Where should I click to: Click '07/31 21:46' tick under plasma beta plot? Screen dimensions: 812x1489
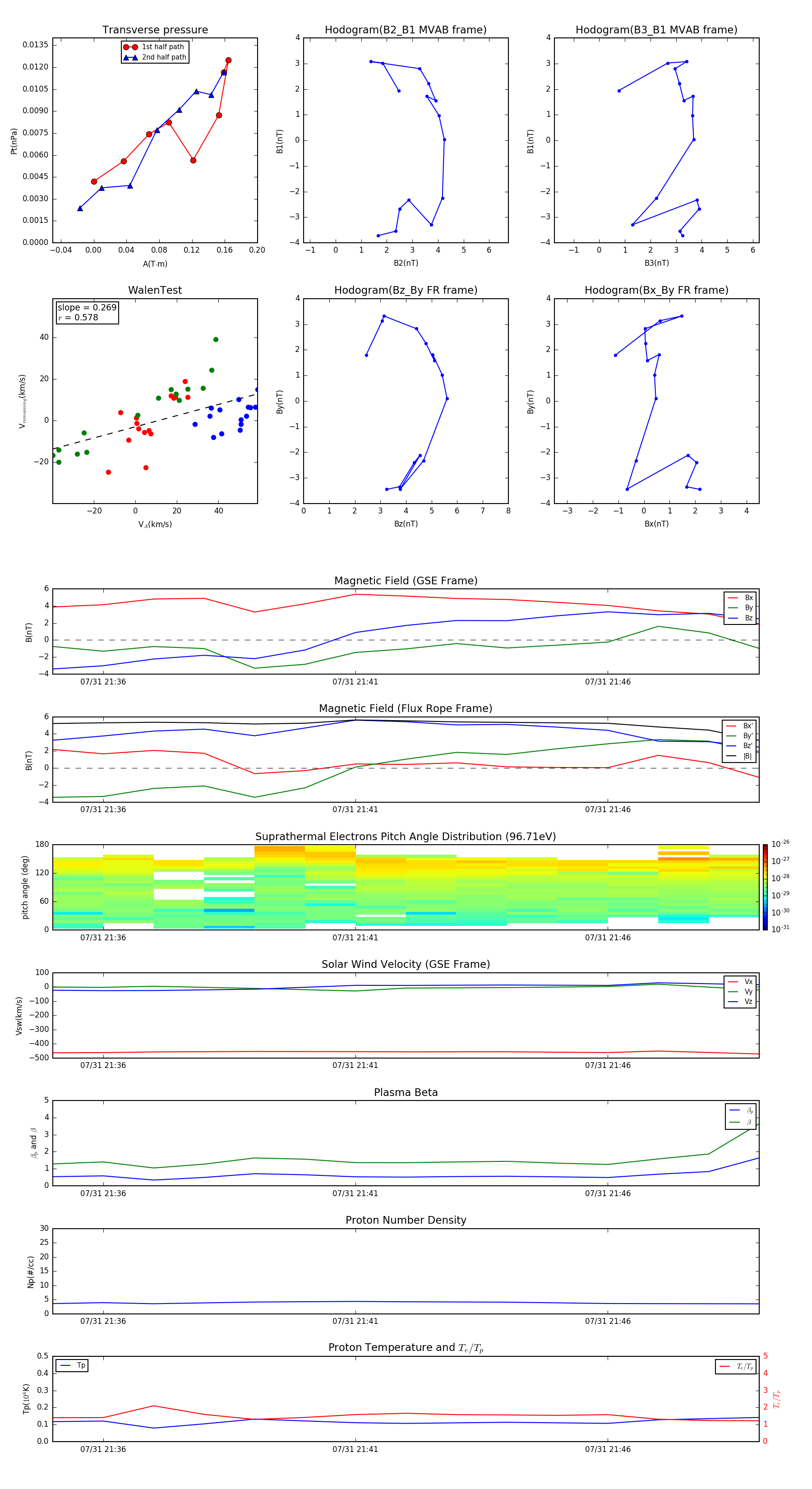(x=607, y=1193)
